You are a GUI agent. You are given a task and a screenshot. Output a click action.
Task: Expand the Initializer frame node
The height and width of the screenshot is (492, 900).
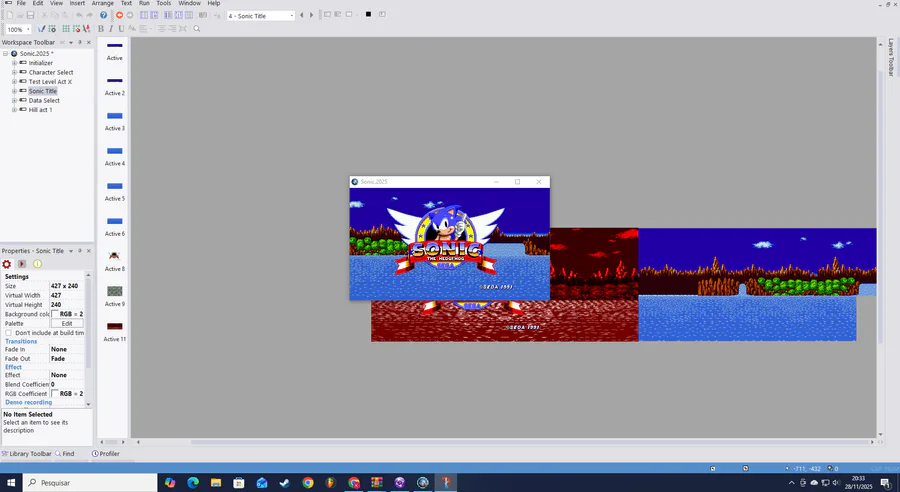[x=14, y=63]
